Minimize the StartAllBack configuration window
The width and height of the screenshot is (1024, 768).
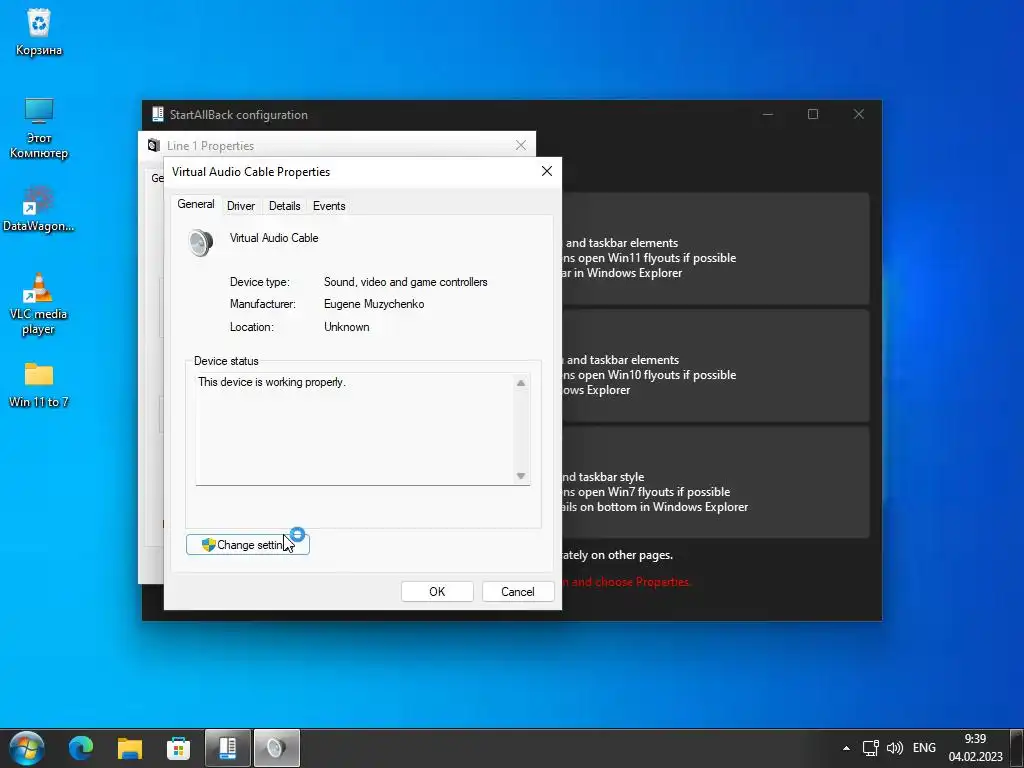pyautogui.click(x=768, y=114)
